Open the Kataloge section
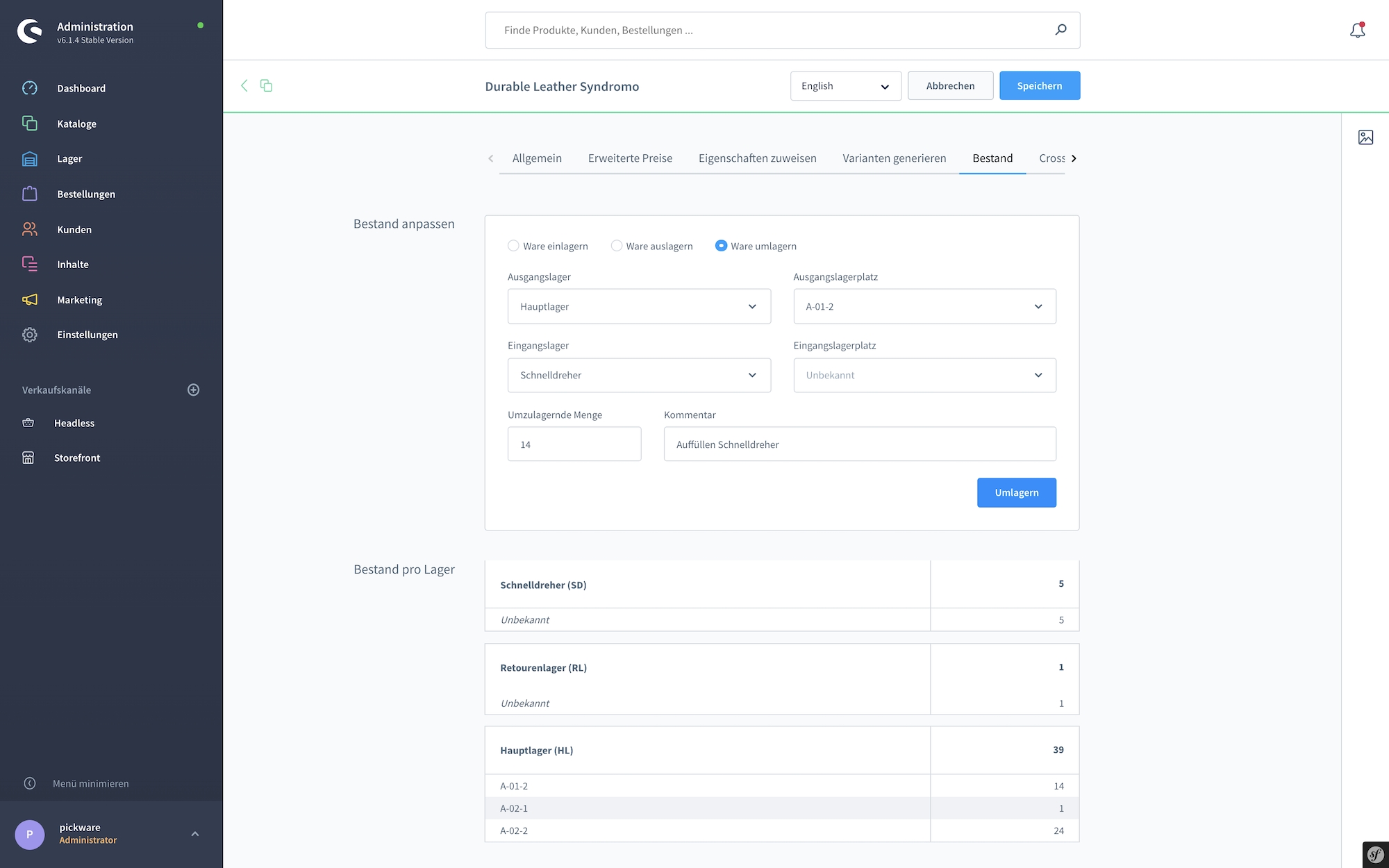1389x868 pixels. coord(76,124)
